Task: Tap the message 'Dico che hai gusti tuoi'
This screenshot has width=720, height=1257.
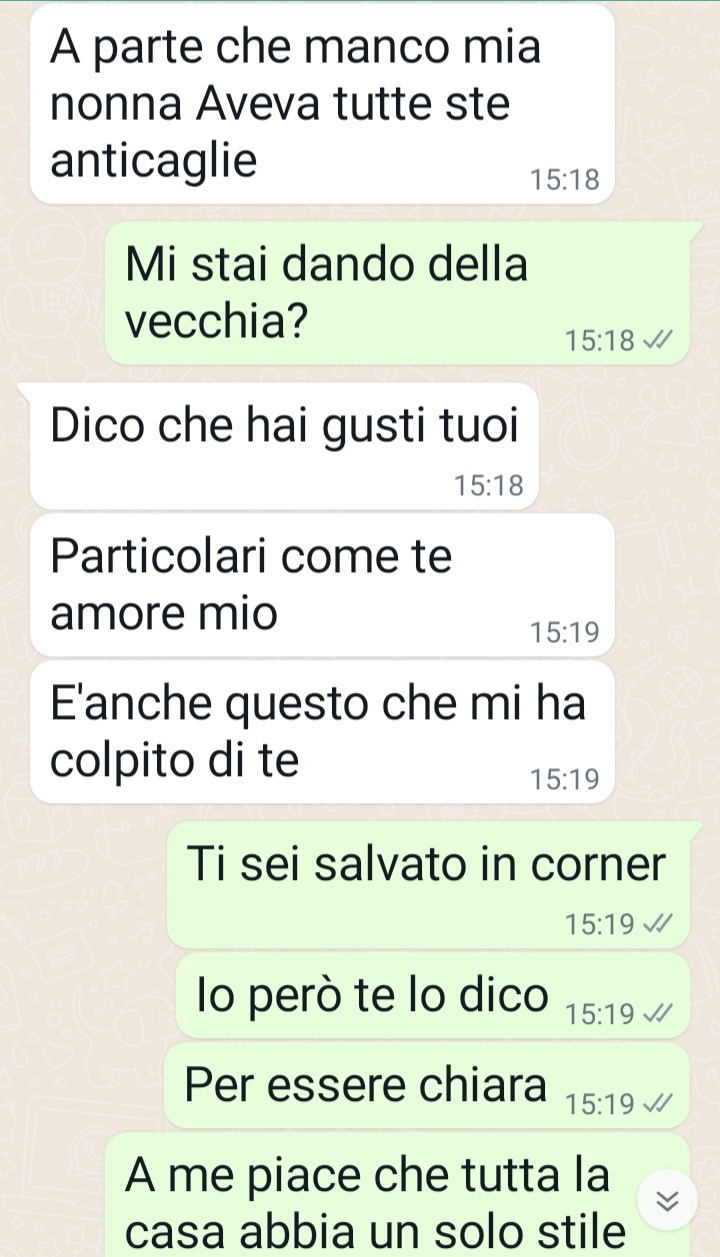Action: pyautogui.click(x=285, y=446)
